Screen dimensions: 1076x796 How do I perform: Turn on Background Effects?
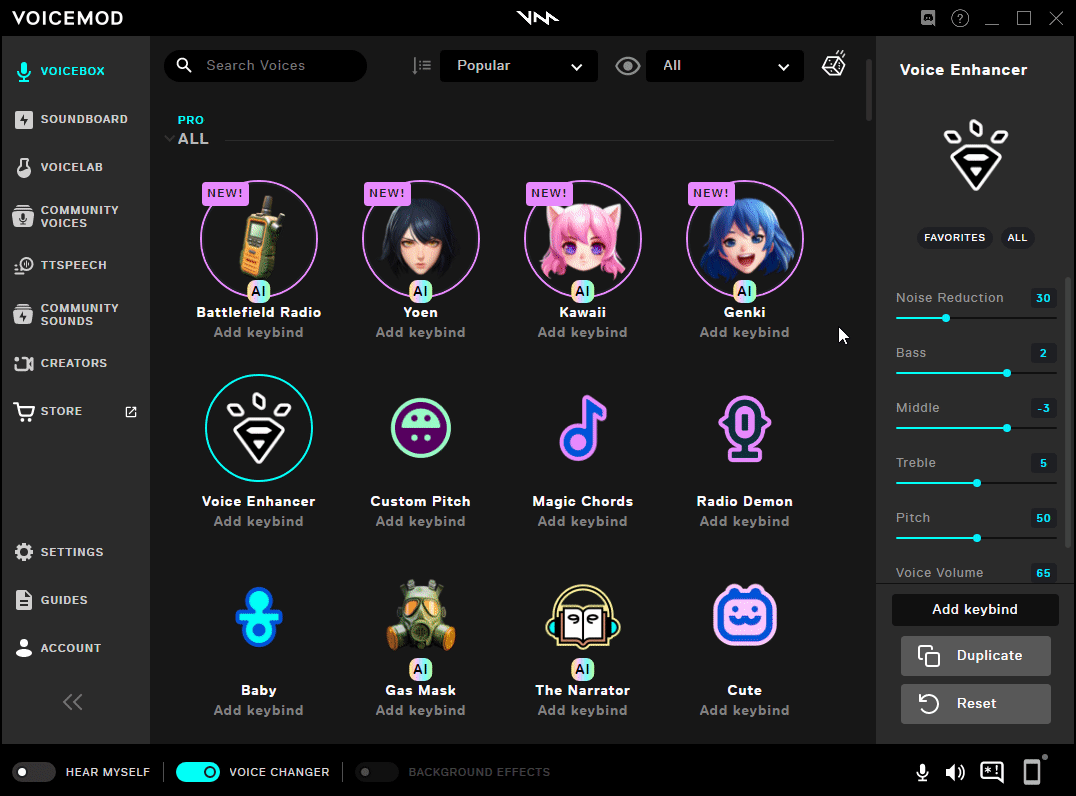pyautogui.click(x=377, y=771)
